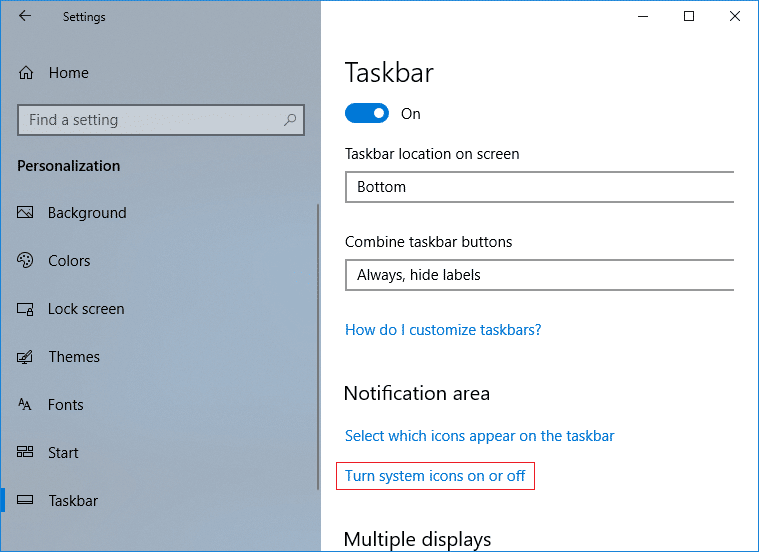
Task: Select the Background picture icon
Action: coord(26,213)
